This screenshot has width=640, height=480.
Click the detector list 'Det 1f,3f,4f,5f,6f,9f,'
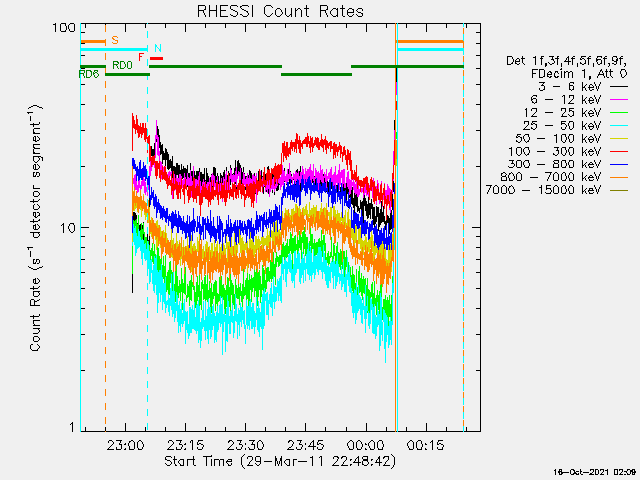pos(567,61)
